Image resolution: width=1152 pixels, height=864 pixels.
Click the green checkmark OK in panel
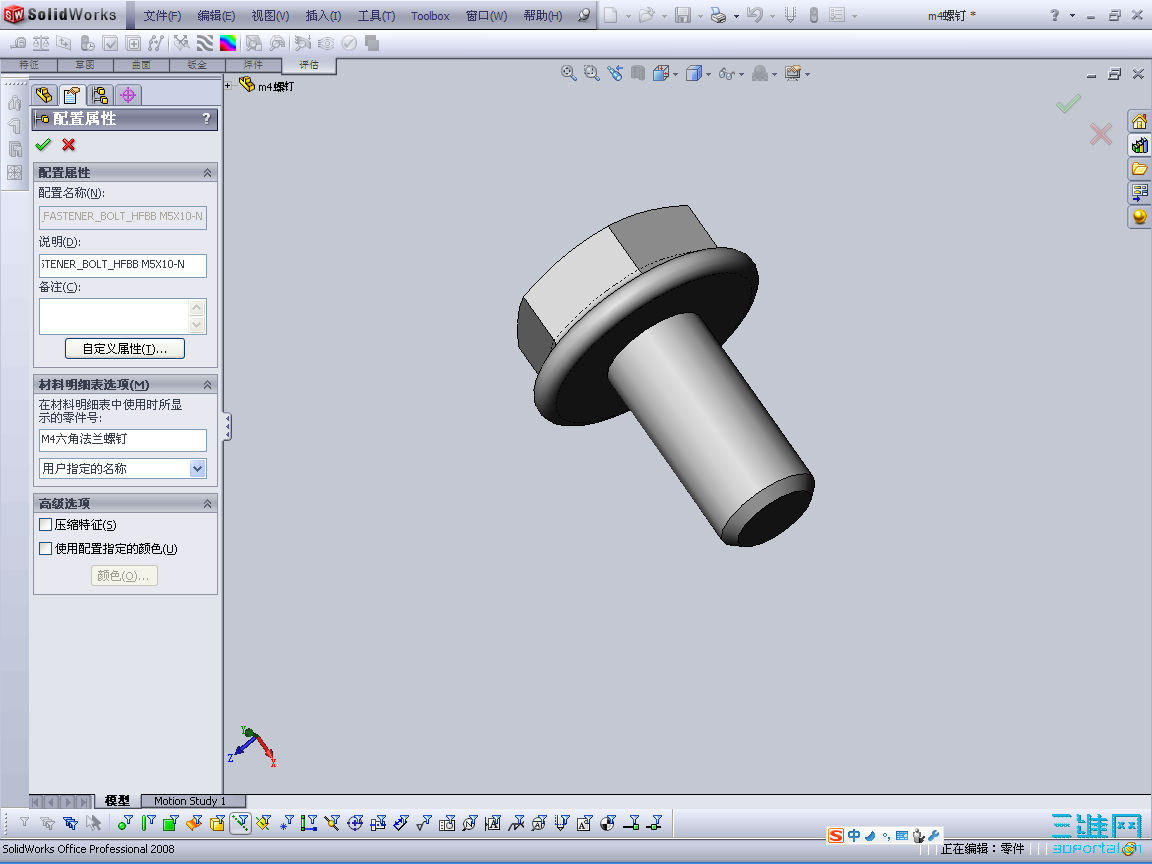(x=43, y=144)
